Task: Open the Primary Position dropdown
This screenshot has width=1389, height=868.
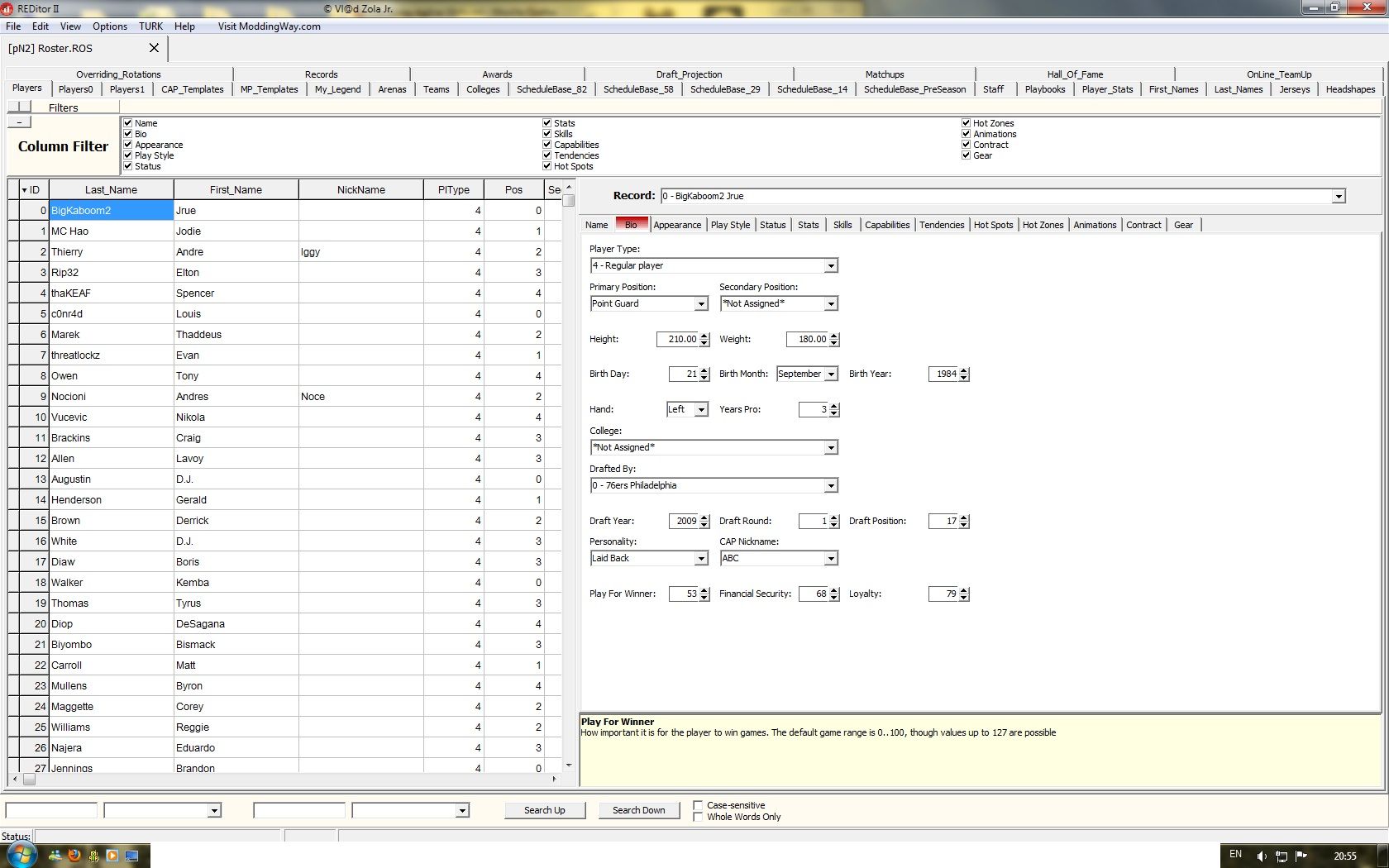Action: (x=701, y=304)
